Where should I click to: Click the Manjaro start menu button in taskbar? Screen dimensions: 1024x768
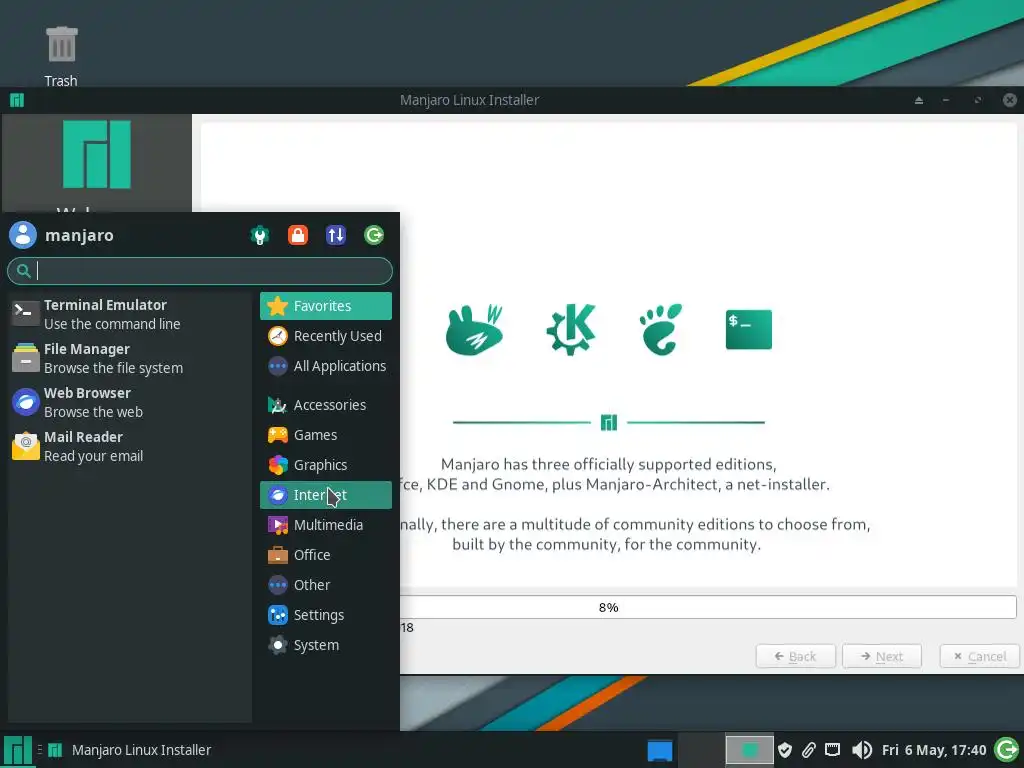coord(18,750)
